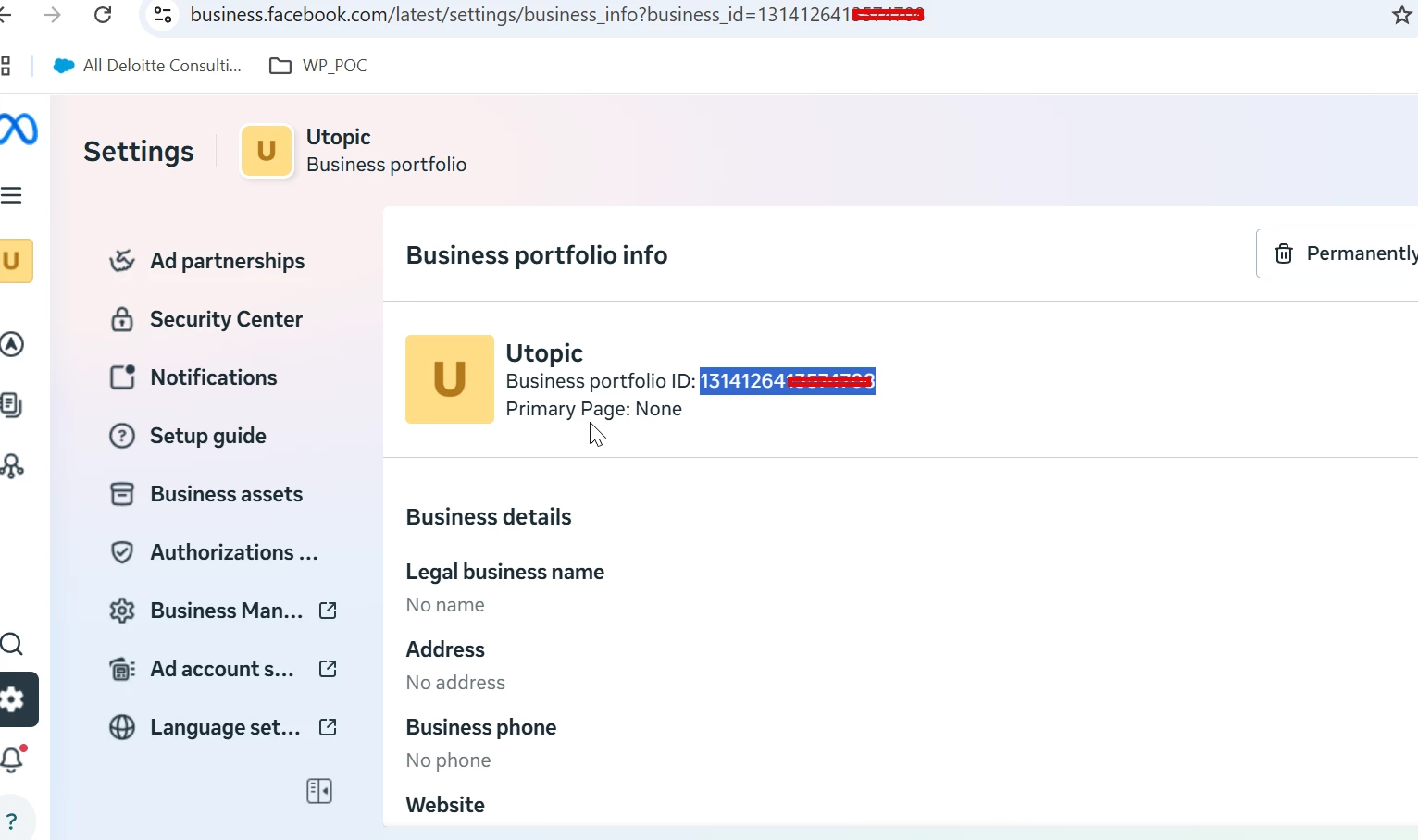Click the browser address bar URL
Viewport: 1418px width, 840px height.
[555, 15]
